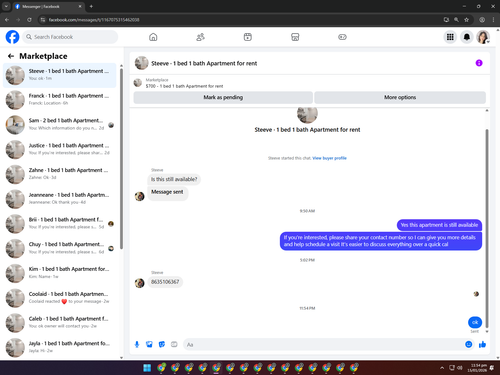
Task: Open the taskbar clock and date
Action: (x=477, y=368)
